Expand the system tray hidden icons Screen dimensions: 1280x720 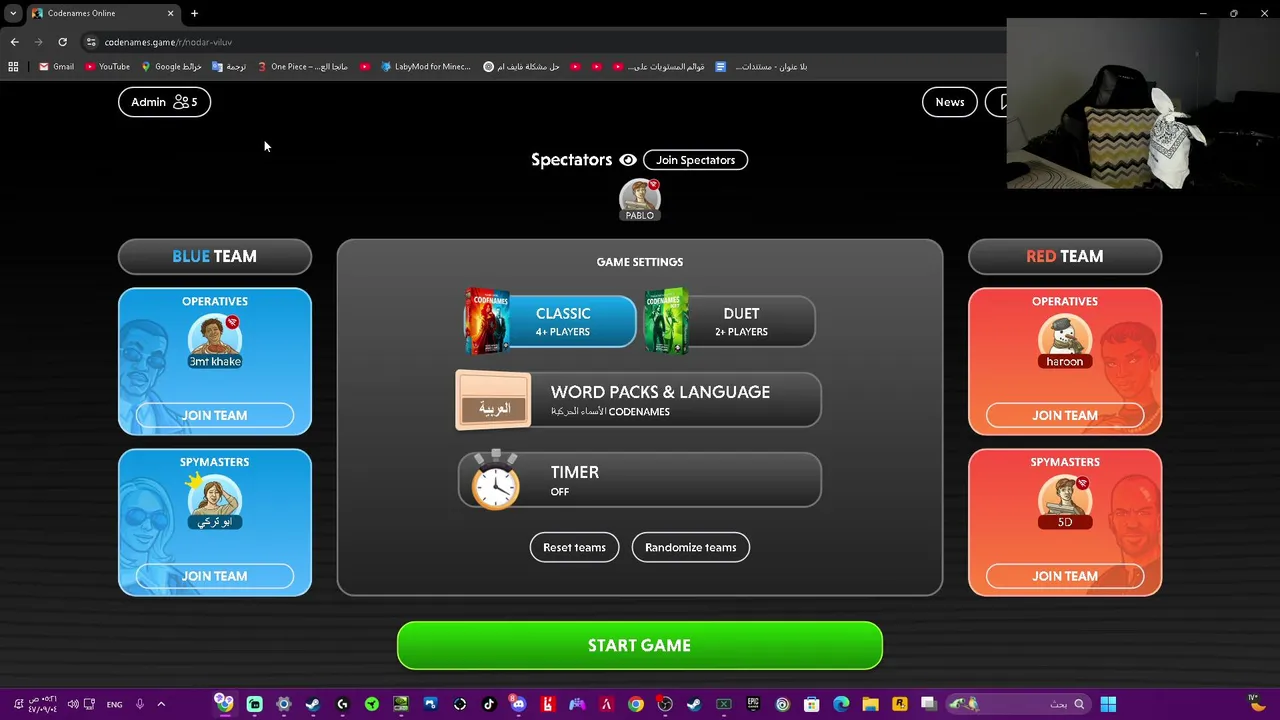tap(161, 704)
